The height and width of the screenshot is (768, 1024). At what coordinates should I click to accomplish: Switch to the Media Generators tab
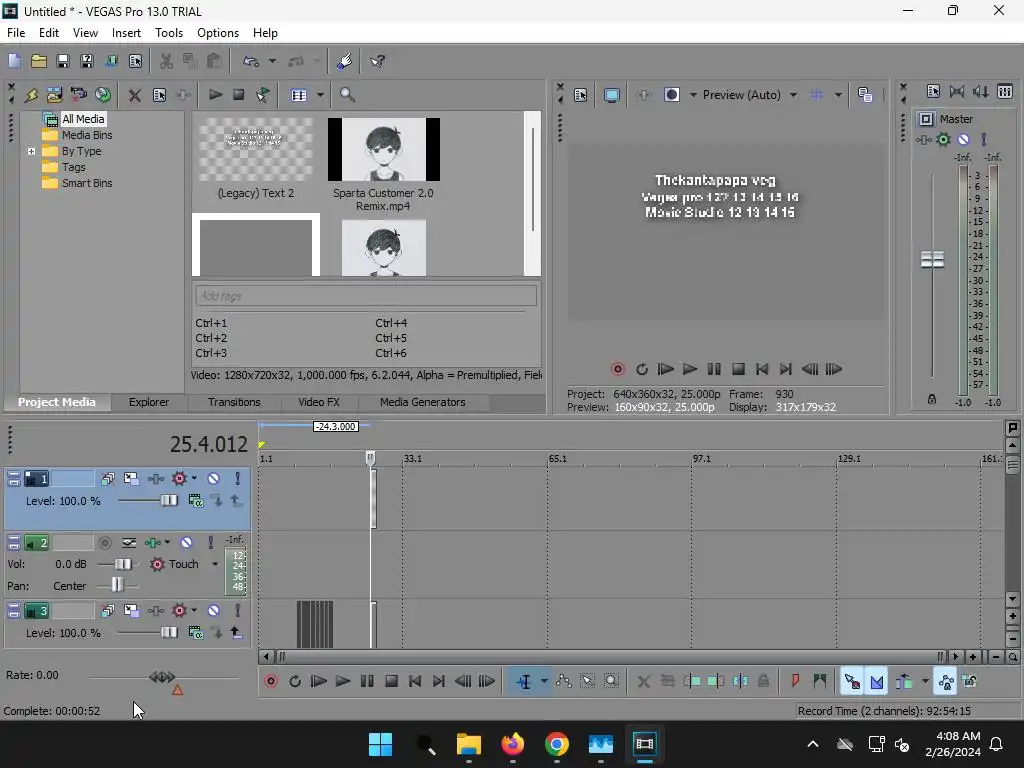(x=423, y=402)
